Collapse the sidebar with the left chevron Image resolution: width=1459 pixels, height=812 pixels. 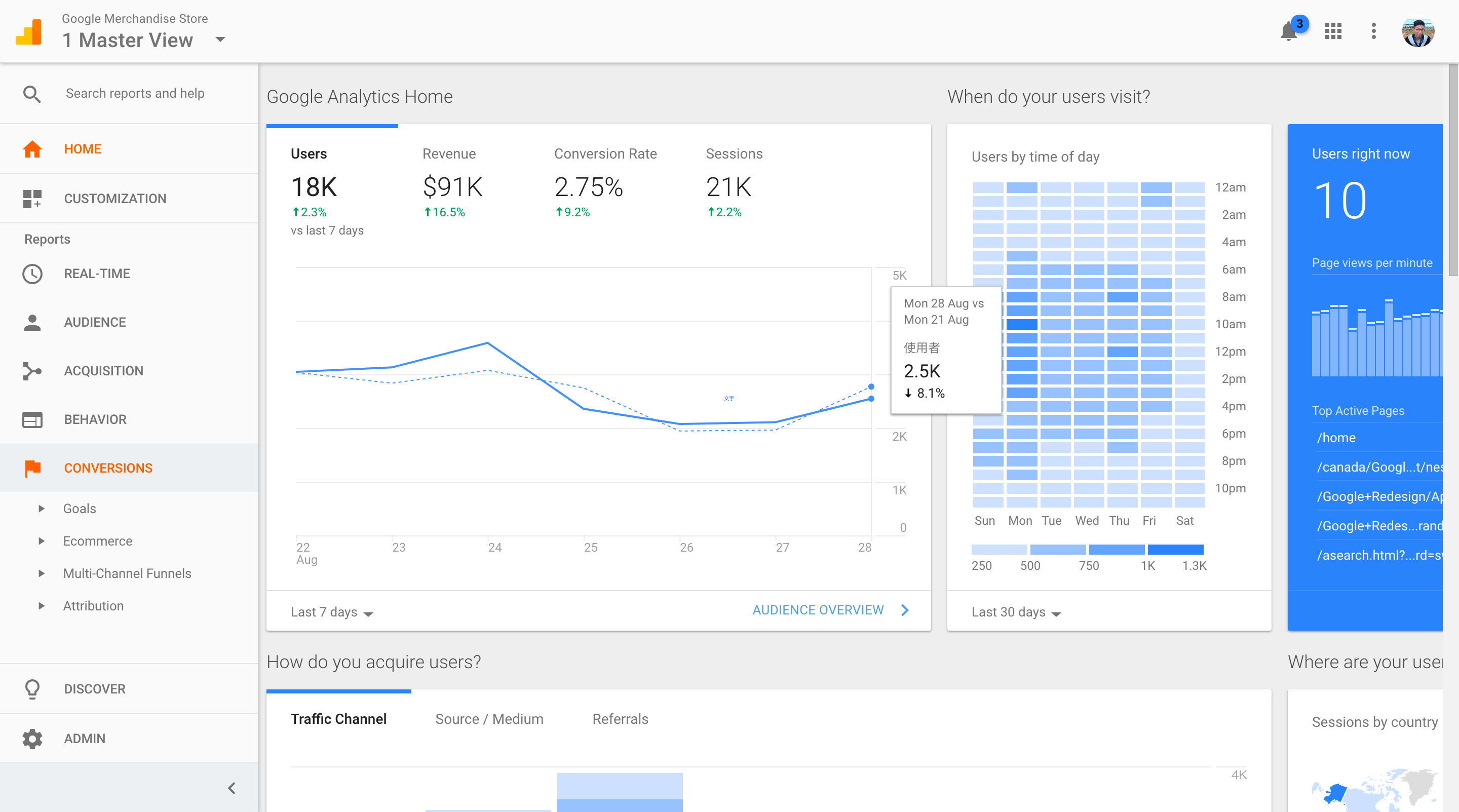232,788
